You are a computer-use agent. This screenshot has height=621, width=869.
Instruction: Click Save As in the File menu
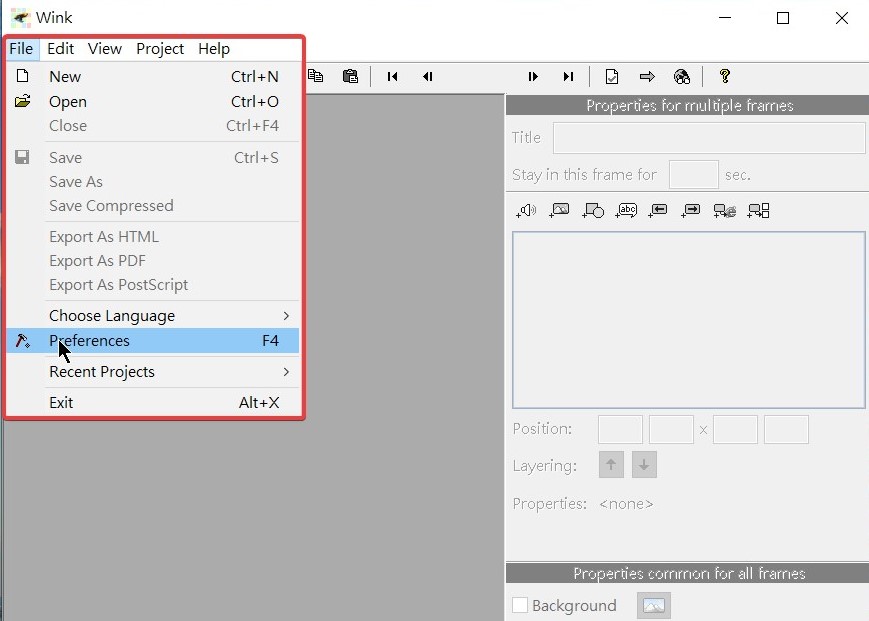[153, 182]
